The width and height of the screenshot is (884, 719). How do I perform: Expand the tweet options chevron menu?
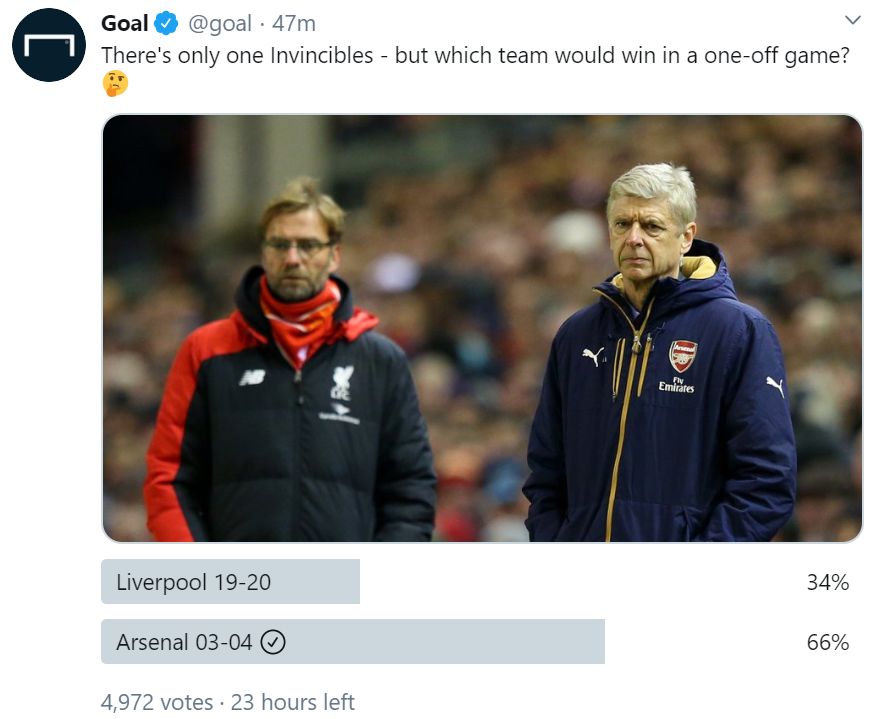[852, 20]
